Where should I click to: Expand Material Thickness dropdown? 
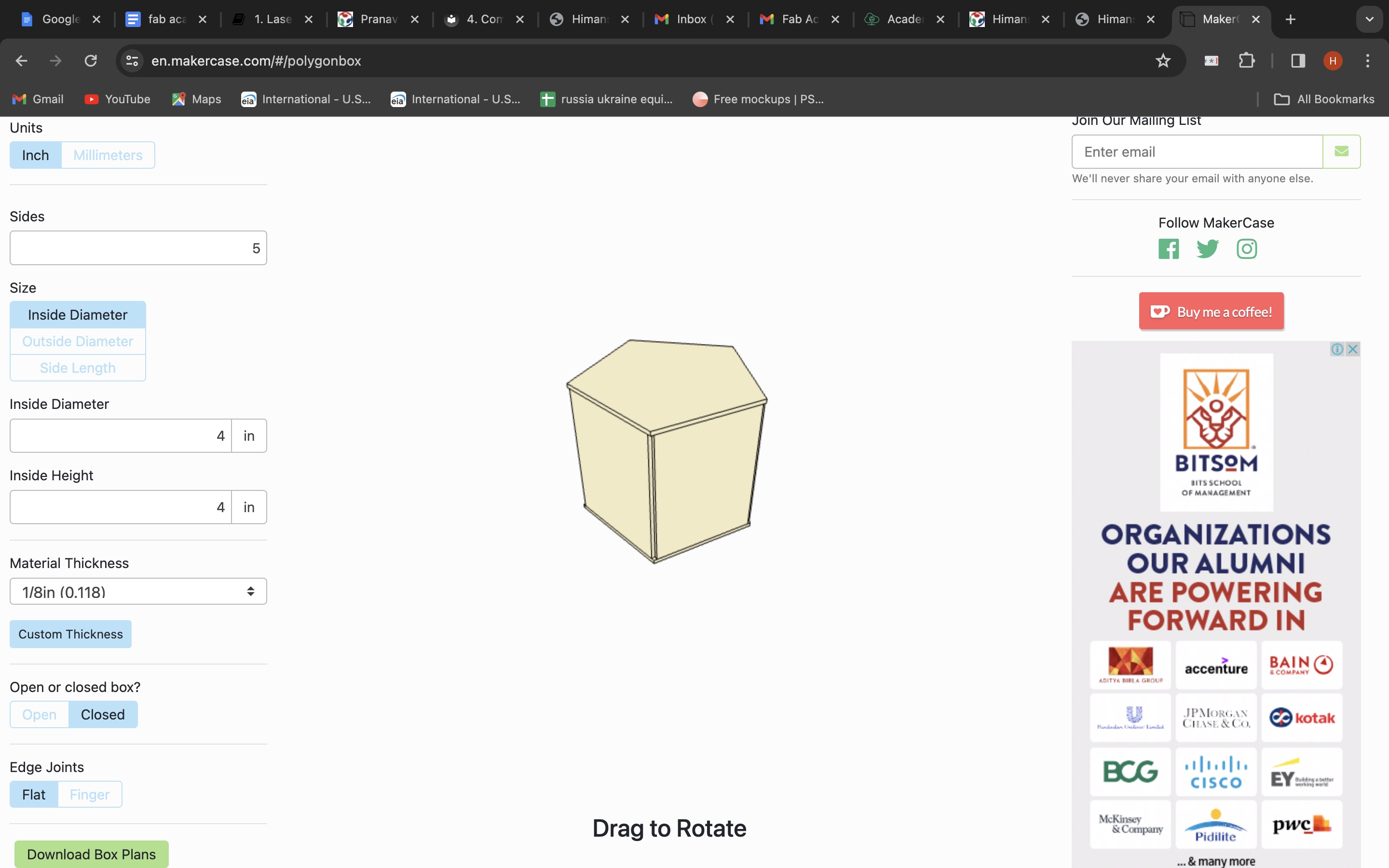point(138,591)
